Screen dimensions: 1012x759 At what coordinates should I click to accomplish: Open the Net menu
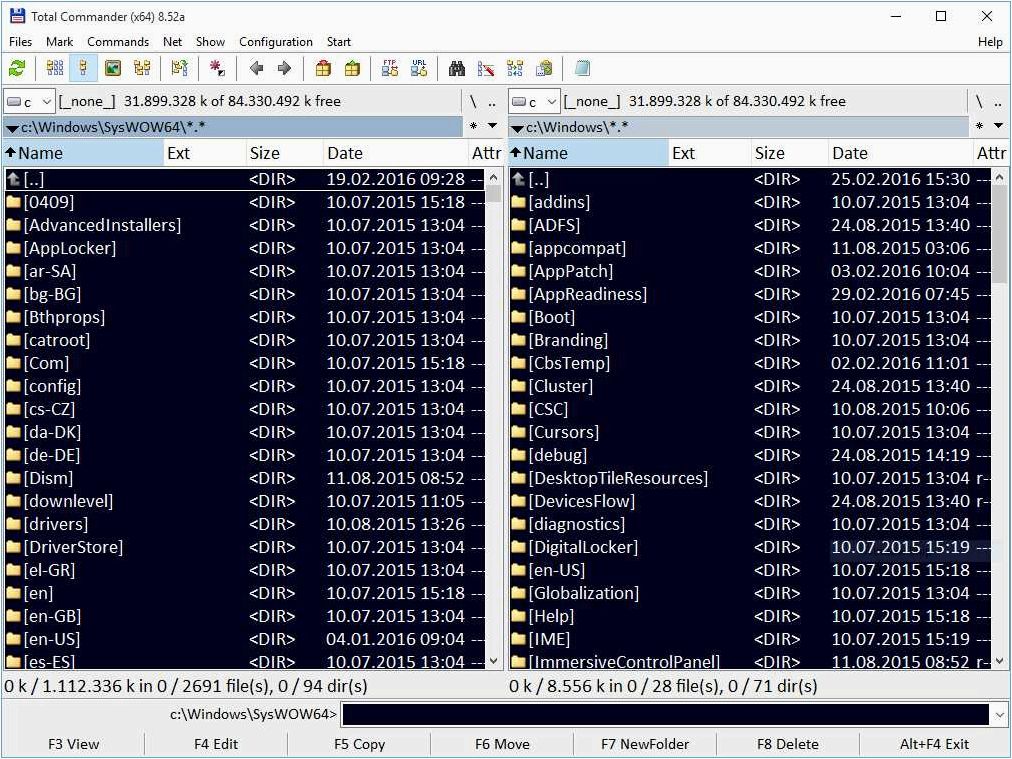point(172,42)
